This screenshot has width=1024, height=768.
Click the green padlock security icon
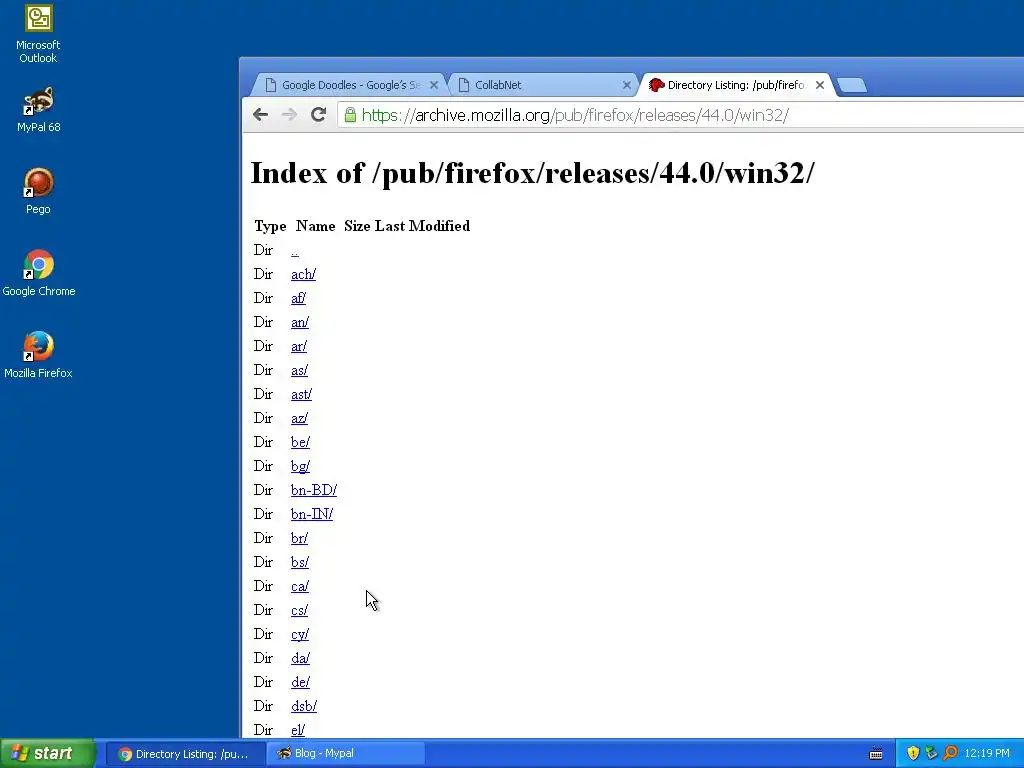tap(350, 115)
